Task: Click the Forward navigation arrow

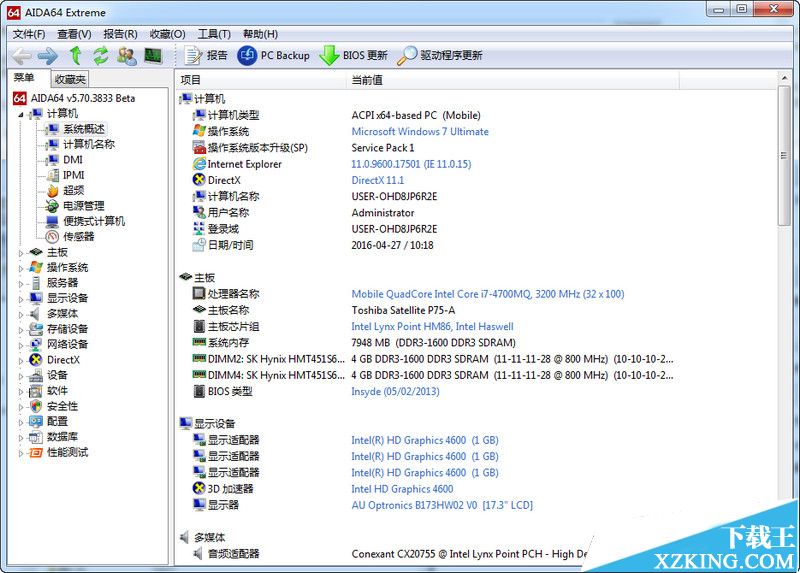Action: [x=48, y=56]
